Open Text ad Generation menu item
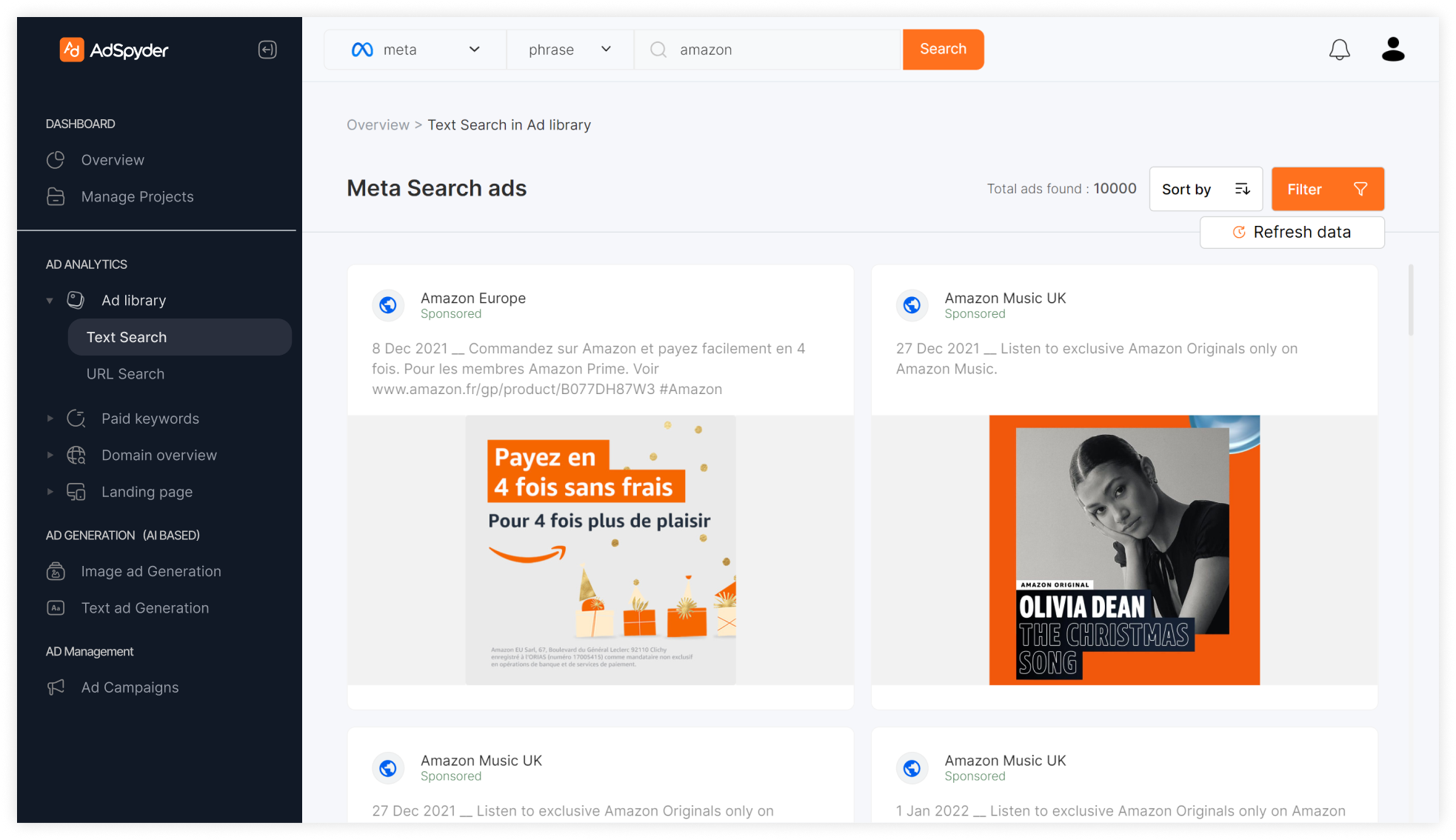The image size is (1456, 840). (145, 608)
